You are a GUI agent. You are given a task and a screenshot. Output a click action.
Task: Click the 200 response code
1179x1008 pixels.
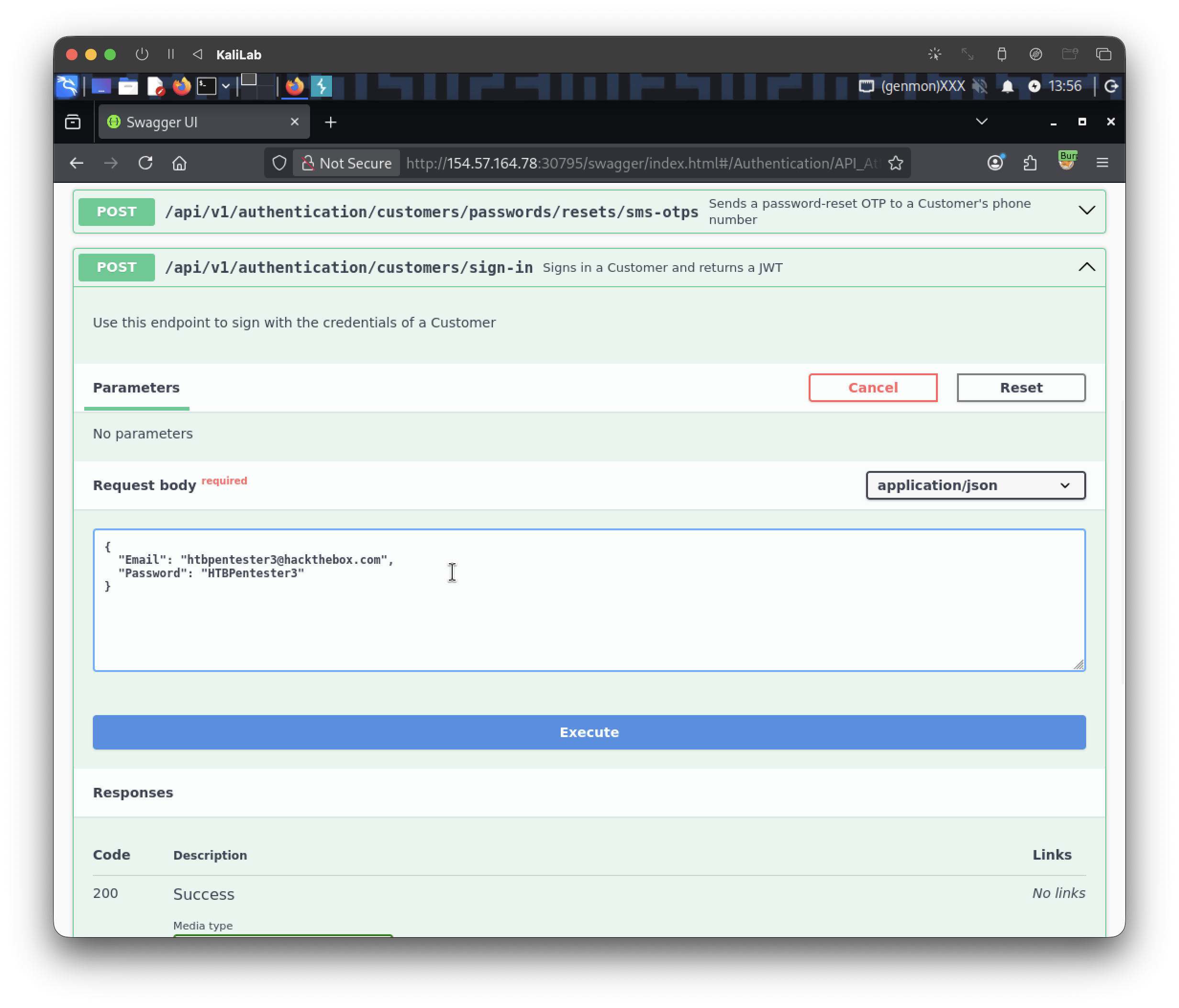tap(105, 893)
